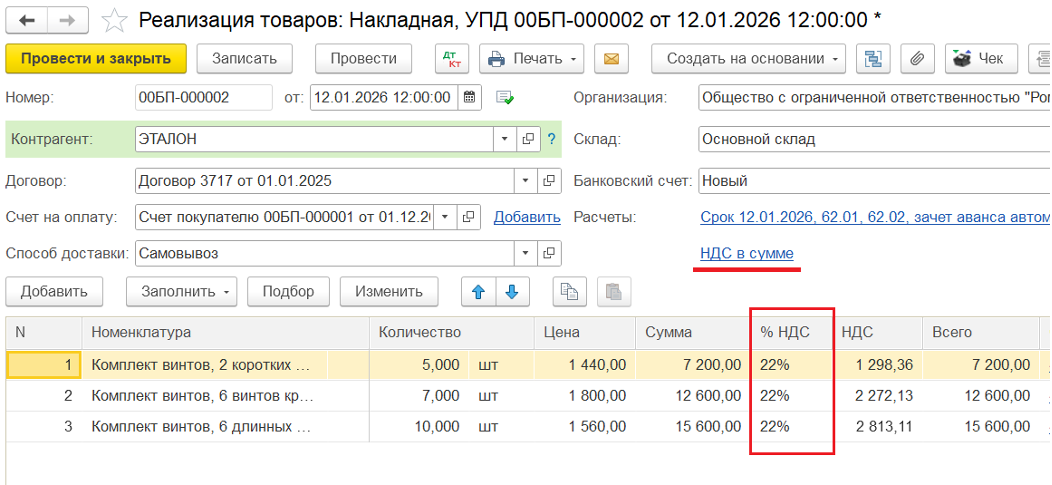Viewport: 1052px width, 485px height.
Task: Expand the Контрагент dropdown arrow
Action: (x=503, y=139)
